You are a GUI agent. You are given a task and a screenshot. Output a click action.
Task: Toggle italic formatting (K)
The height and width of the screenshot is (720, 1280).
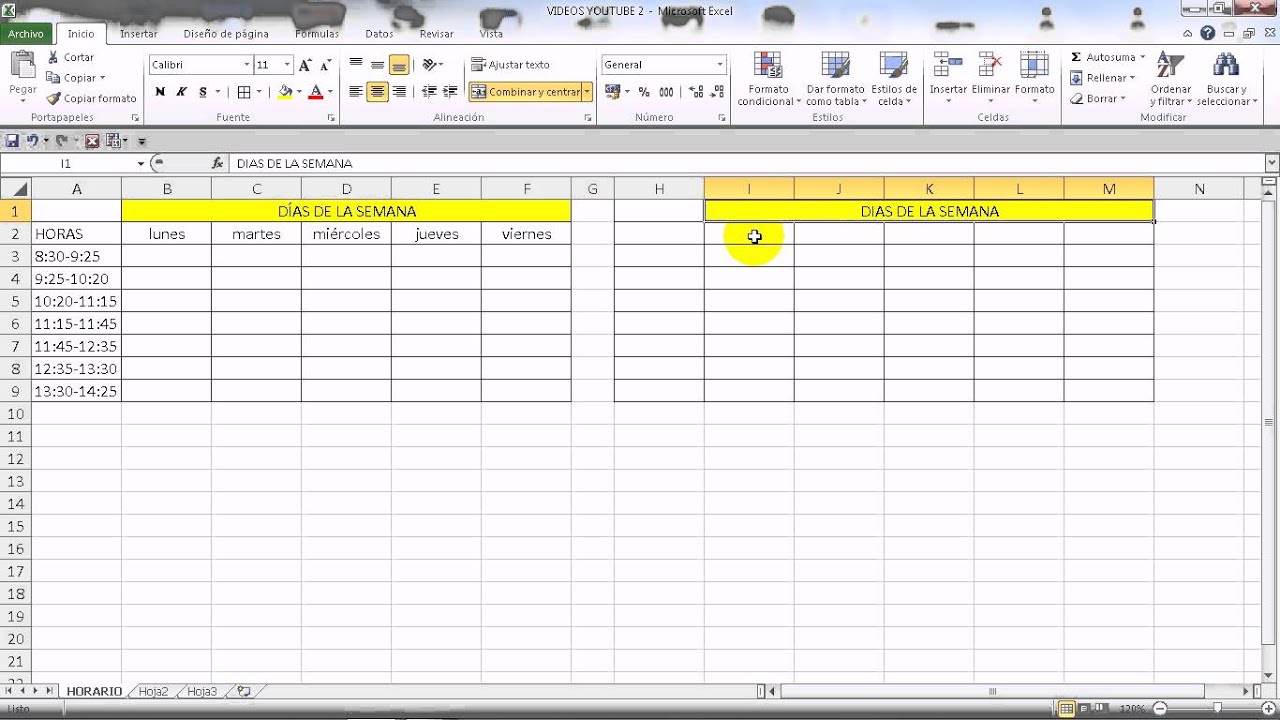tap(181, 92)
